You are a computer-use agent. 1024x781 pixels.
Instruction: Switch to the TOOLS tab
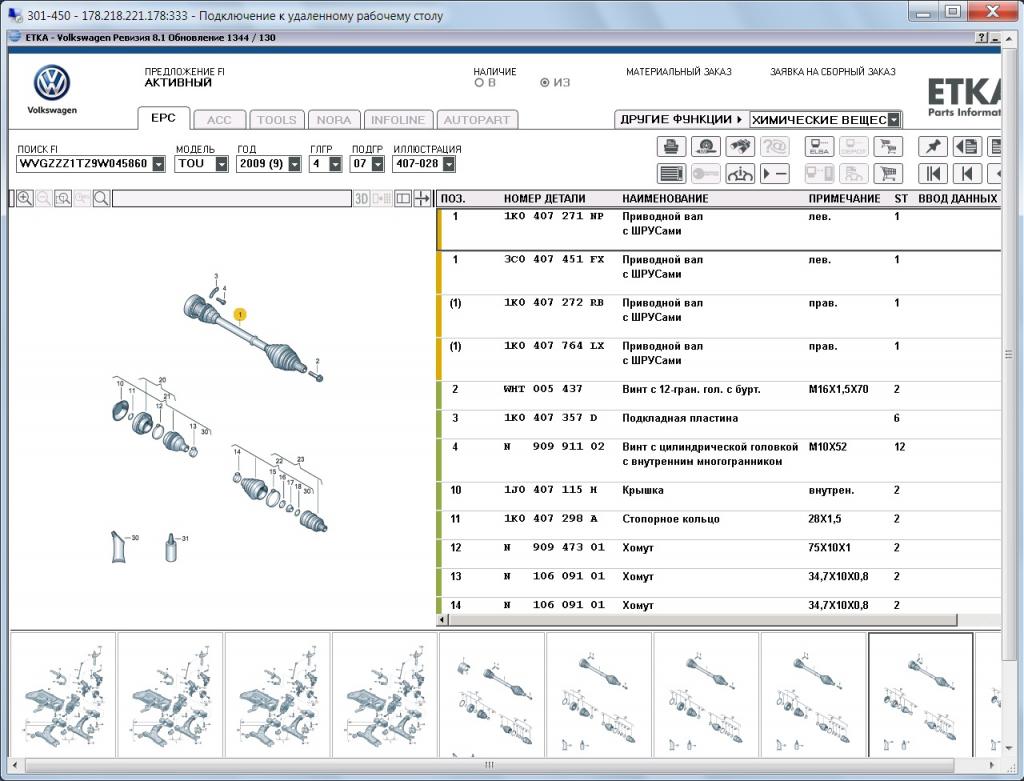tap(276, 120)
